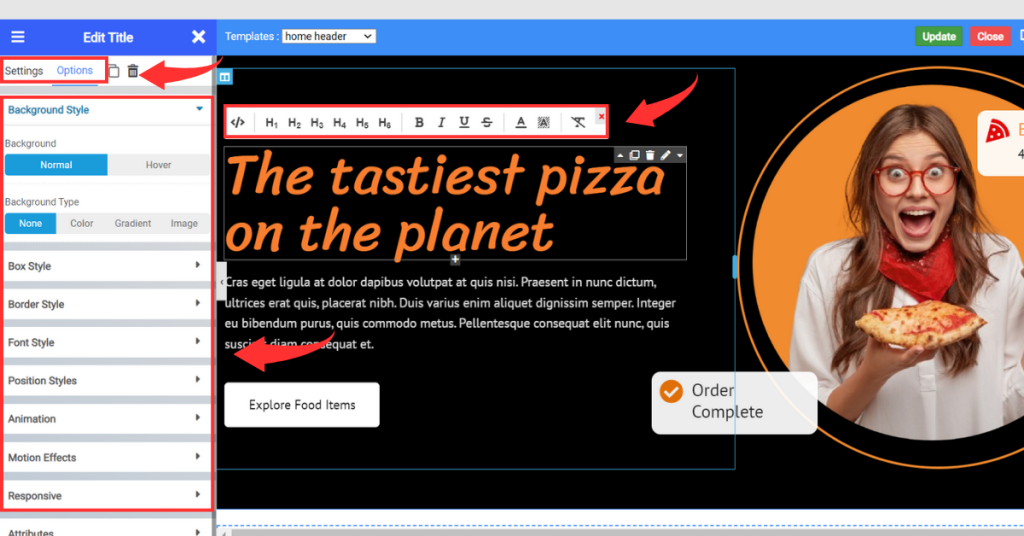This screenshot has height=536, width=1024.
Task: Click the red Close button
Action: (990, 37)
